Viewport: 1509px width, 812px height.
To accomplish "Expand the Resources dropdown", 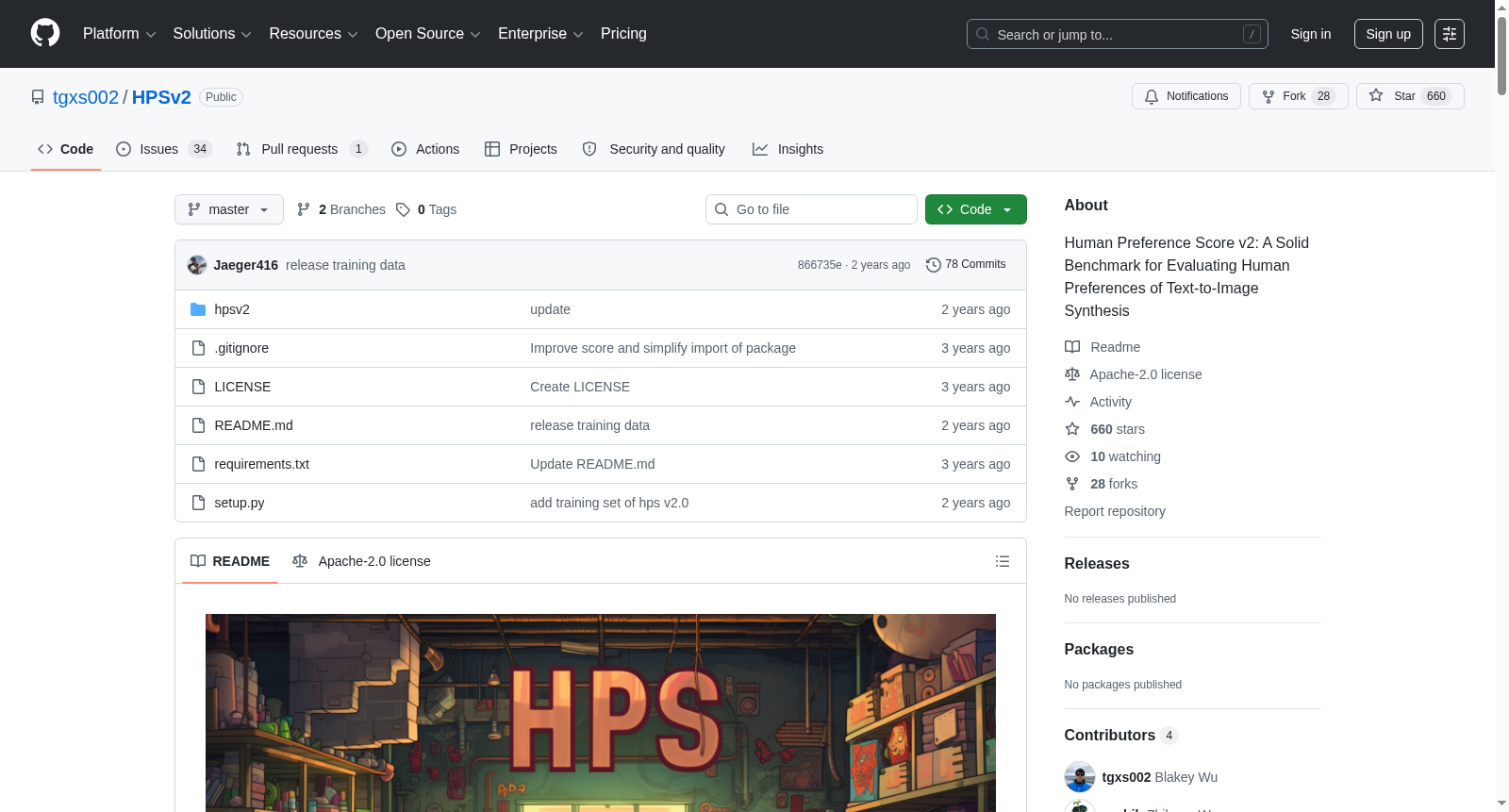I will coord(313,34).
